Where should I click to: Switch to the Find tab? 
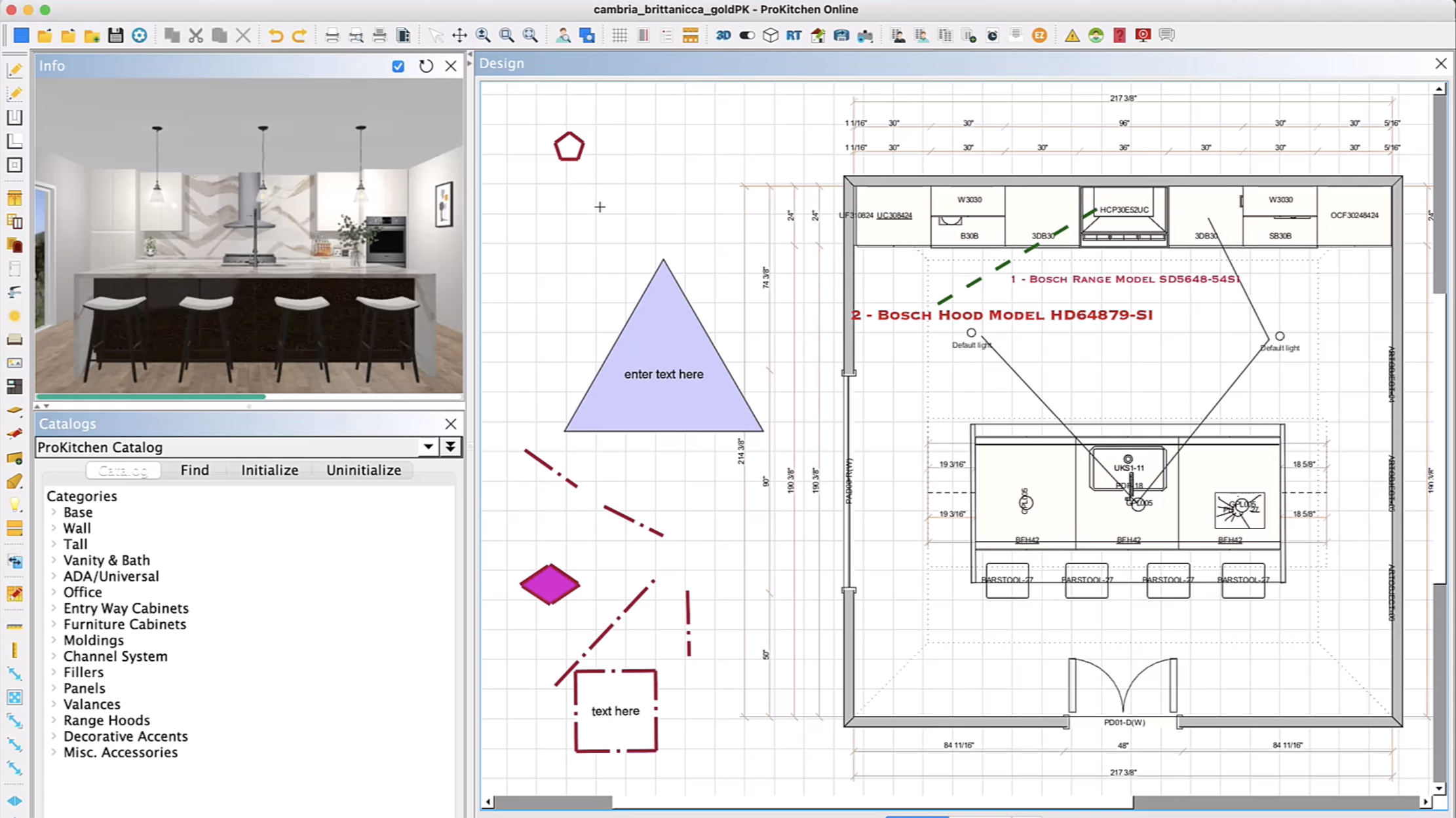[x=195, y=470]
